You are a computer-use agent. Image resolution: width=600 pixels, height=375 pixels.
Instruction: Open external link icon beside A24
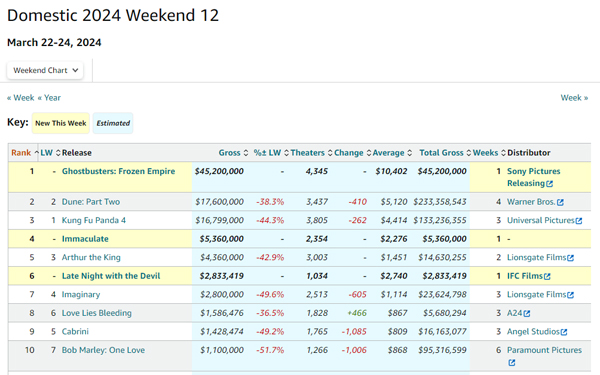527,313
